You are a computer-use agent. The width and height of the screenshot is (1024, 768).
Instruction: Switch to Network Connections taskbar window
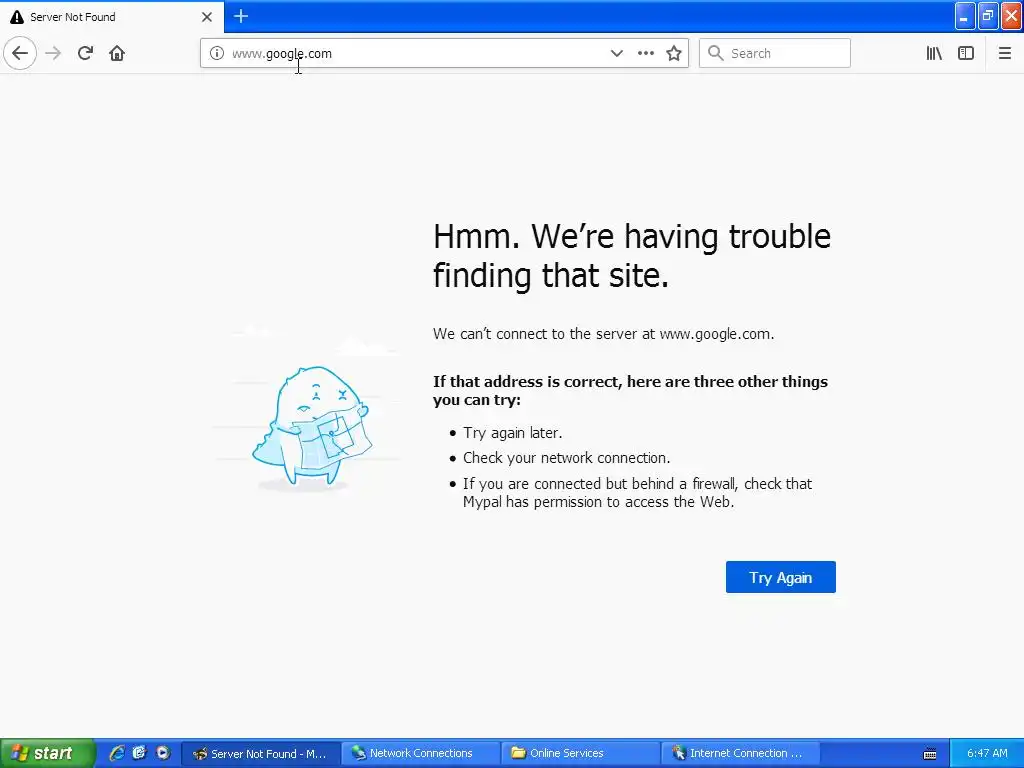pos(421,753)
